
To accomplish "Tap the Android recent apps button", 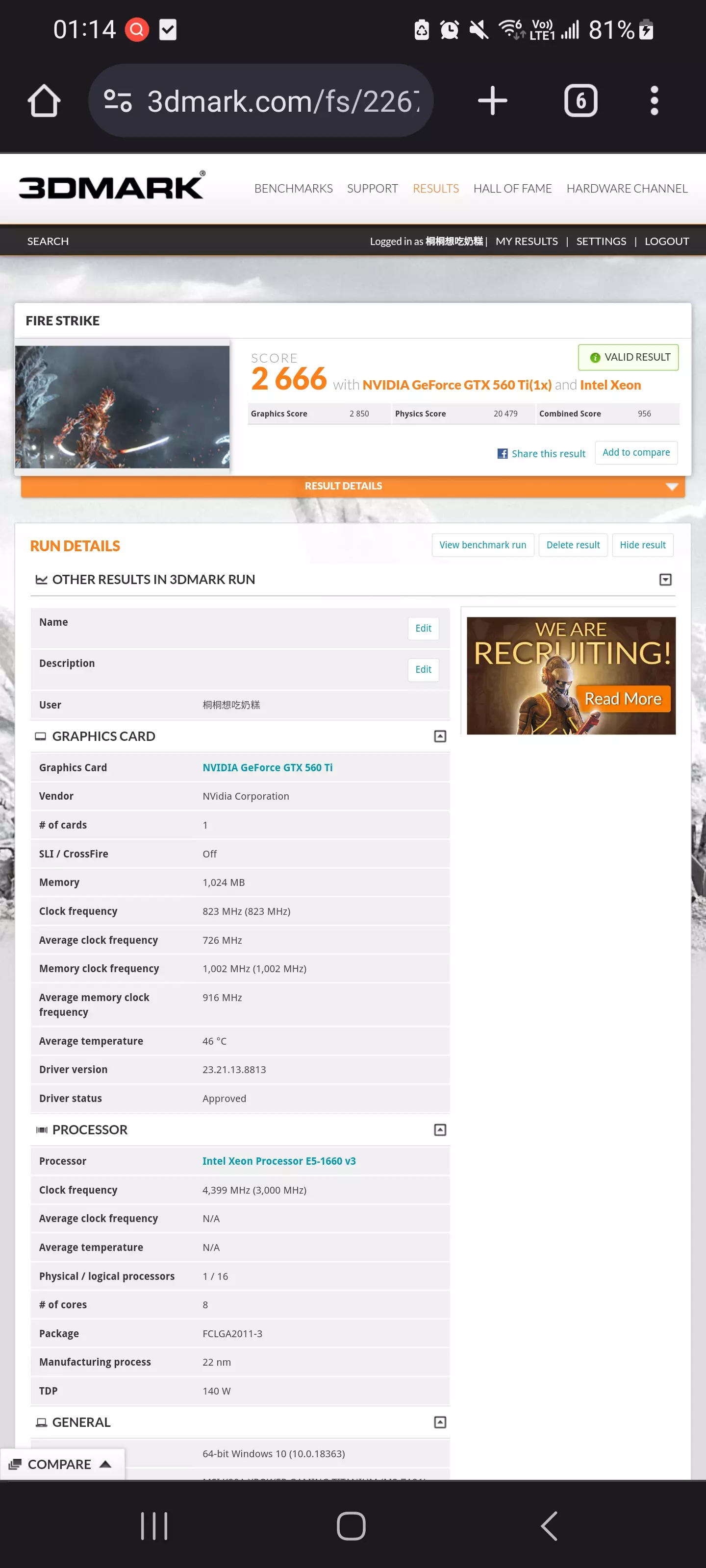I will [154, 1525].
